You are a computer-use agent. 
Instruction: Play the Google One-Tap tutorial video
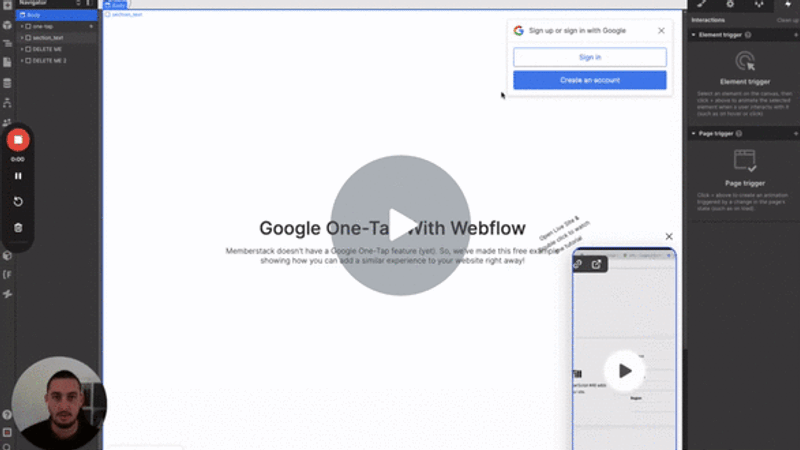click(x=401, y=225)
